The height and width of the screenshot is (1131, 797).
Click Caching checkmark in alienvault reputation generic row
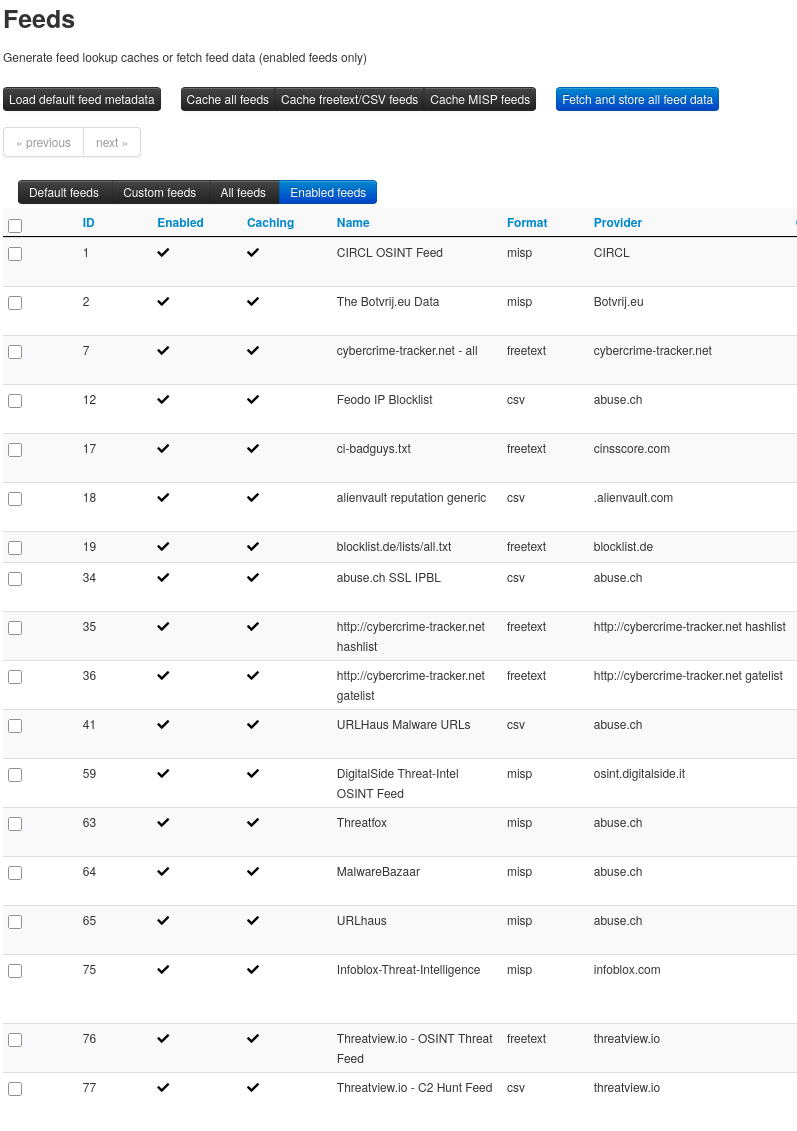[252, 498]
